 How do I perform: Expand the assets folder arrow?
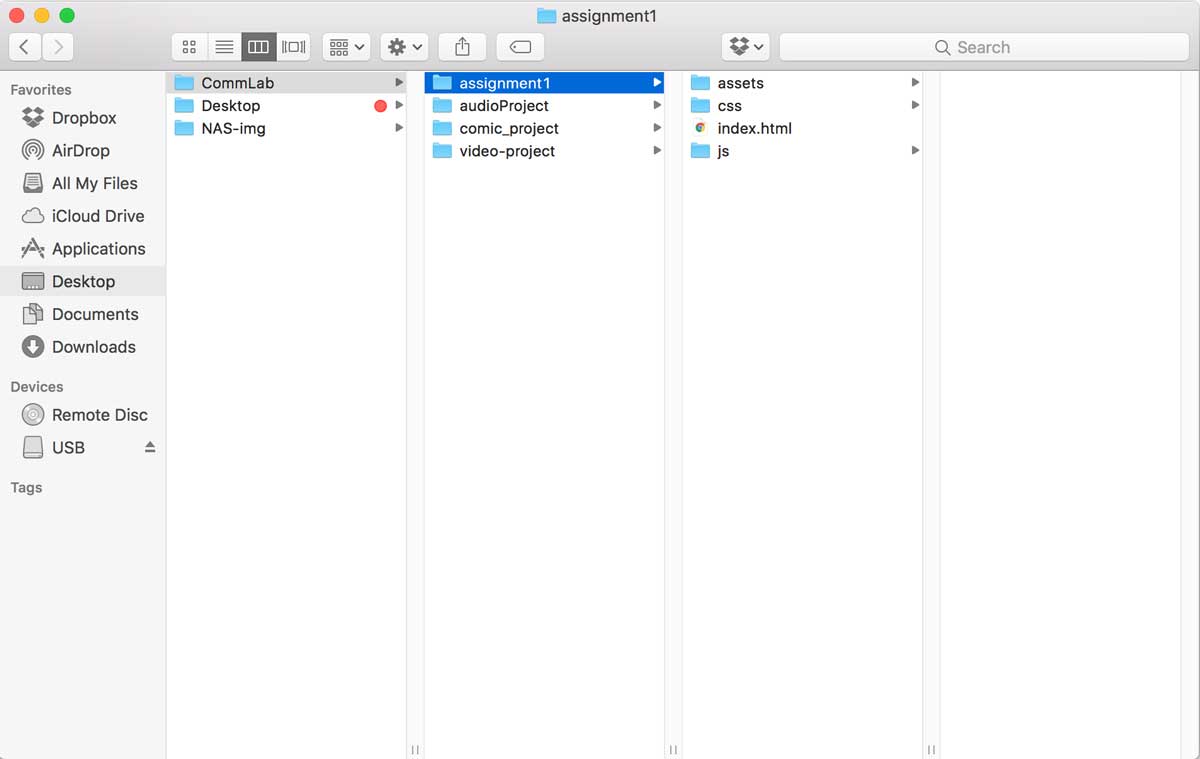click(915, 83)
